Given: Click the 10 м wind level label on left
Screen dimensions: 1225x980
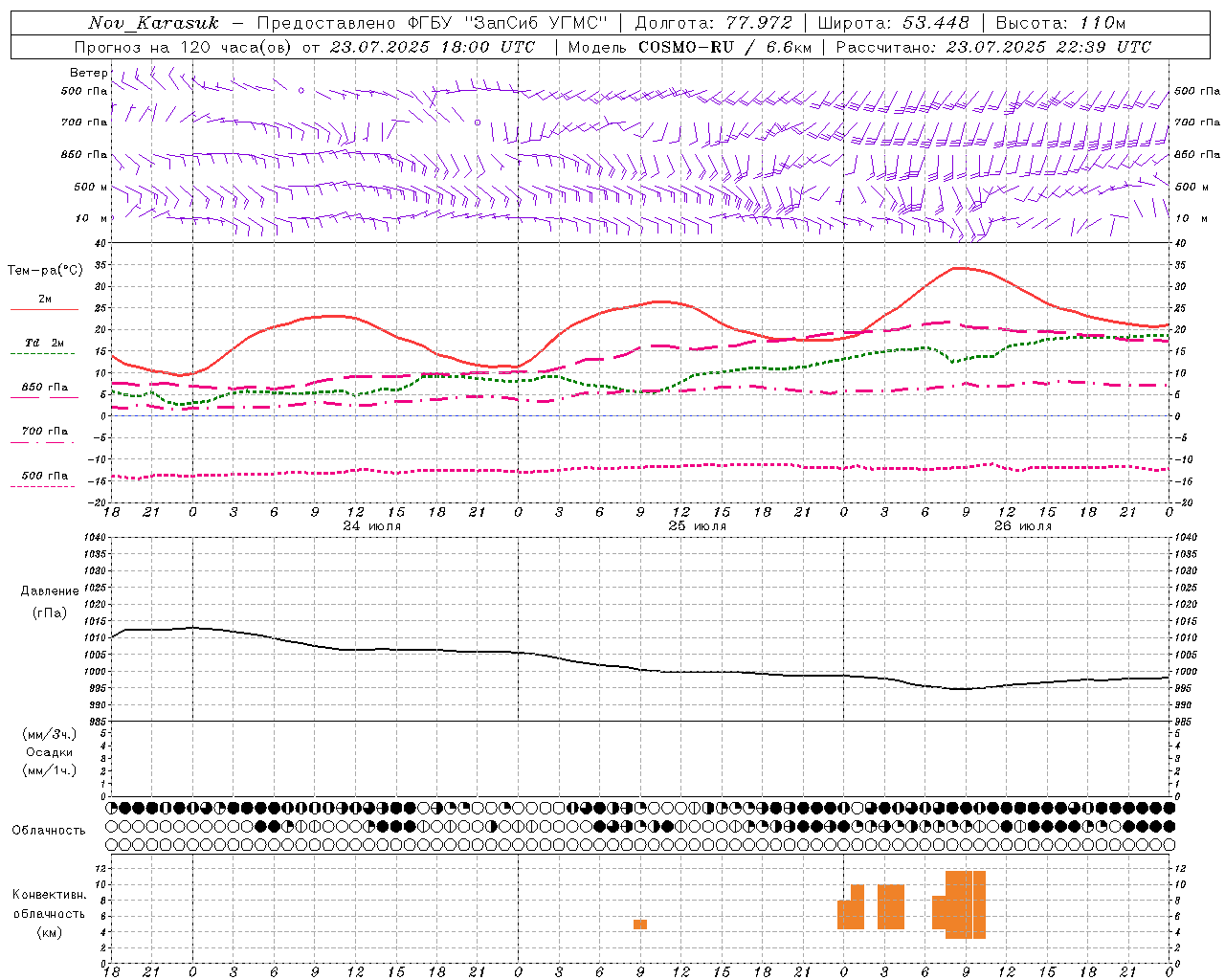Looking at the screenshot, I should pyautogui.click(x=91, y=218).
